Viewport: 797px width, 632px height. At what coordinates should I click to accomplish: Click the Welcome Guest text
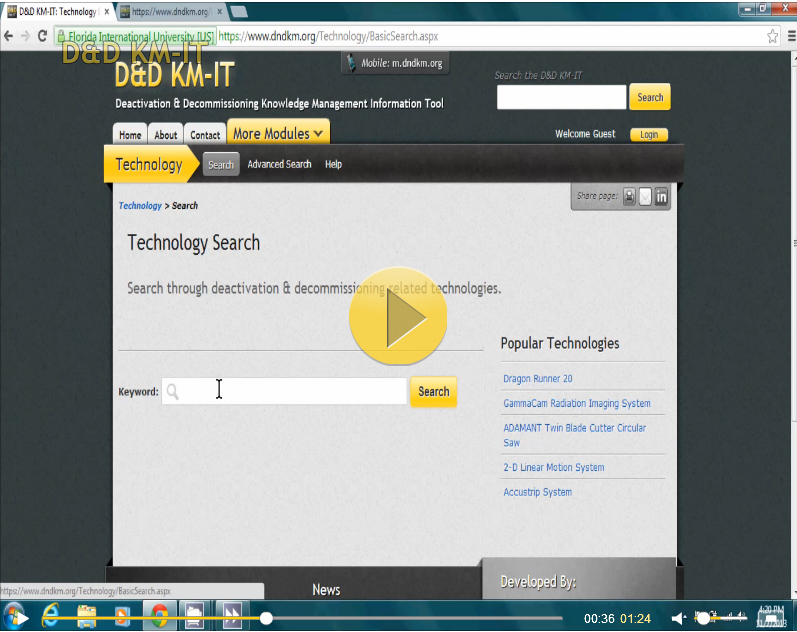tap(585, 134)
